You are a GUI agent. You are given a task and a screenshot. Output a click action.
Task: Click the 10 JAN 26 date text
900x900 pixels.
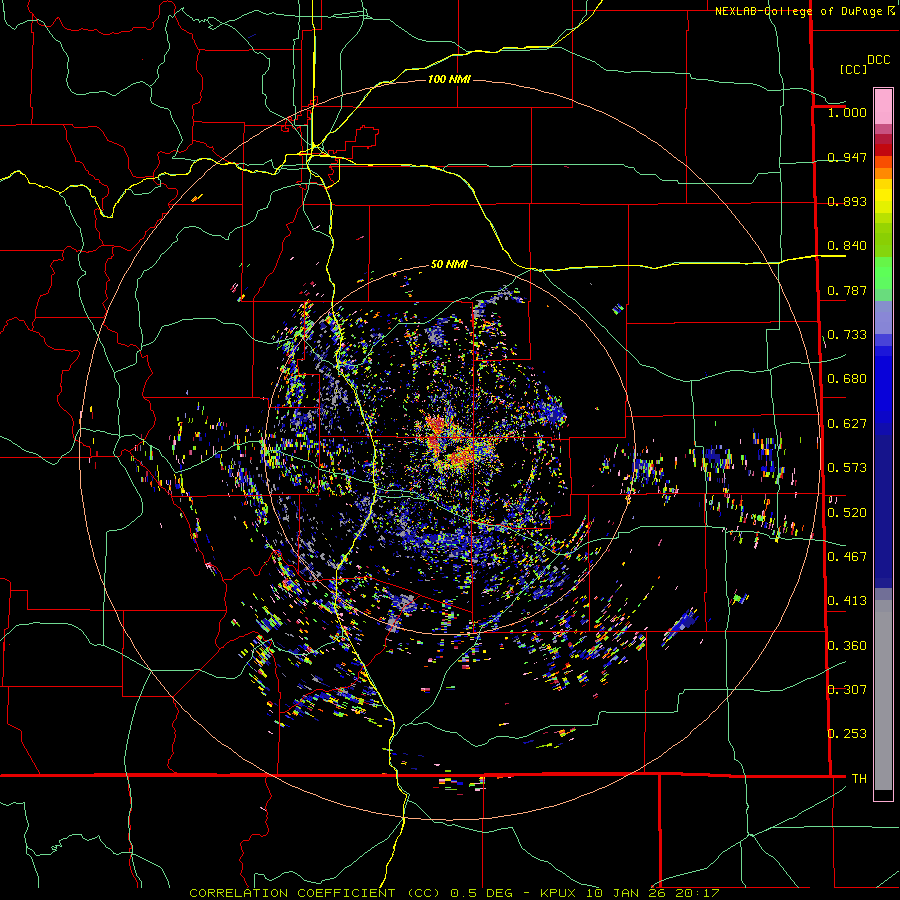626,893
